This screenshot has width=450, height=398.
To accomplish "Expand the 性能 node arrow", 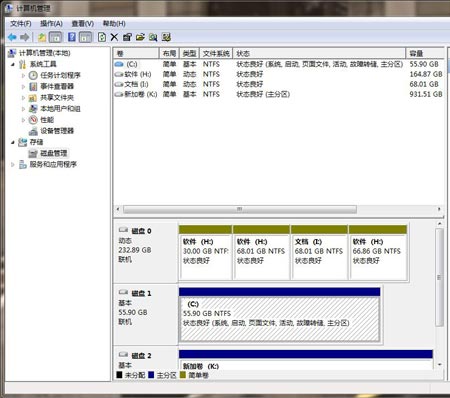I will (x=23, y=120).
